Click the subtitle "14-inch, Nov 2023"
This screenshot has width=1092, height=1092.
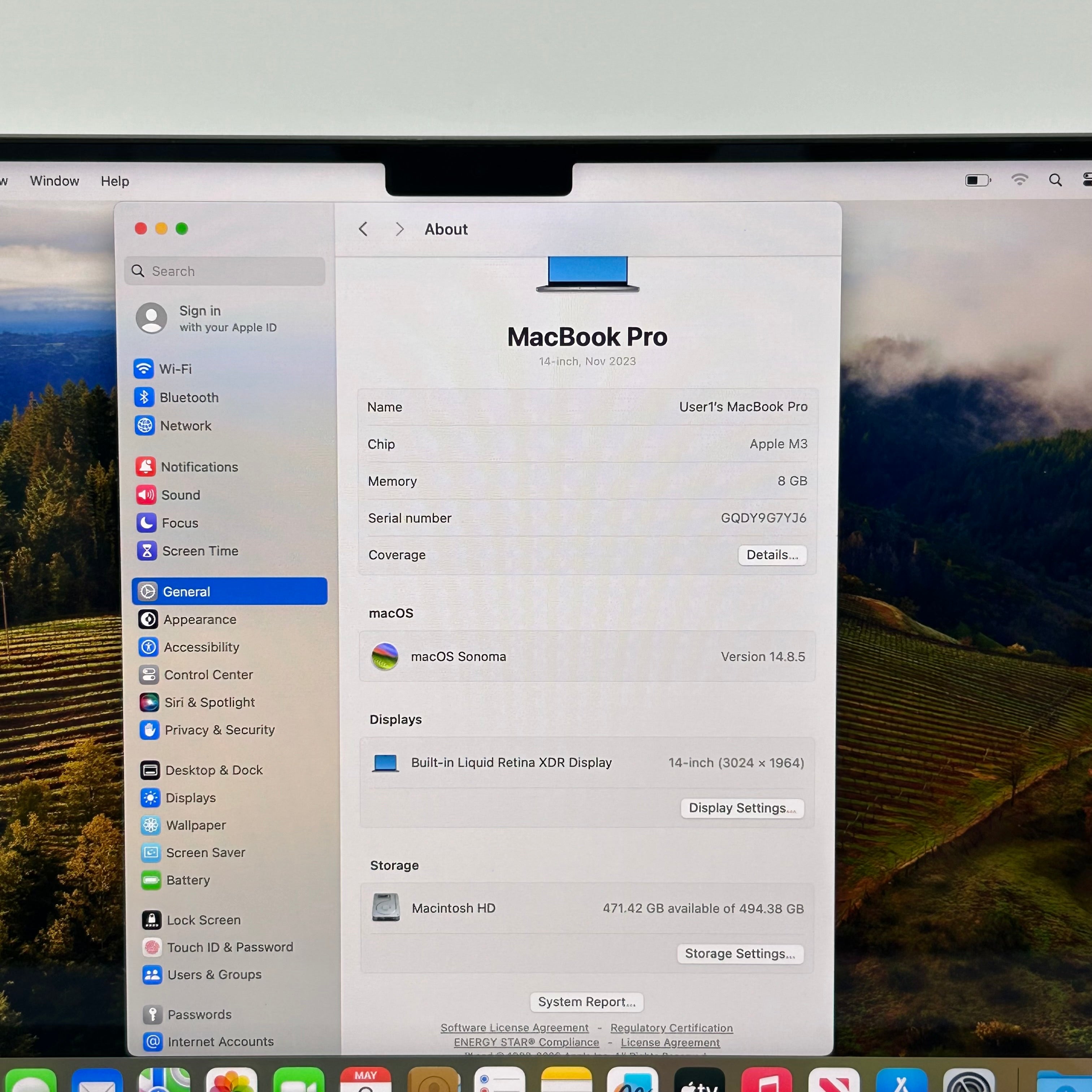click(x=587, y=361)
